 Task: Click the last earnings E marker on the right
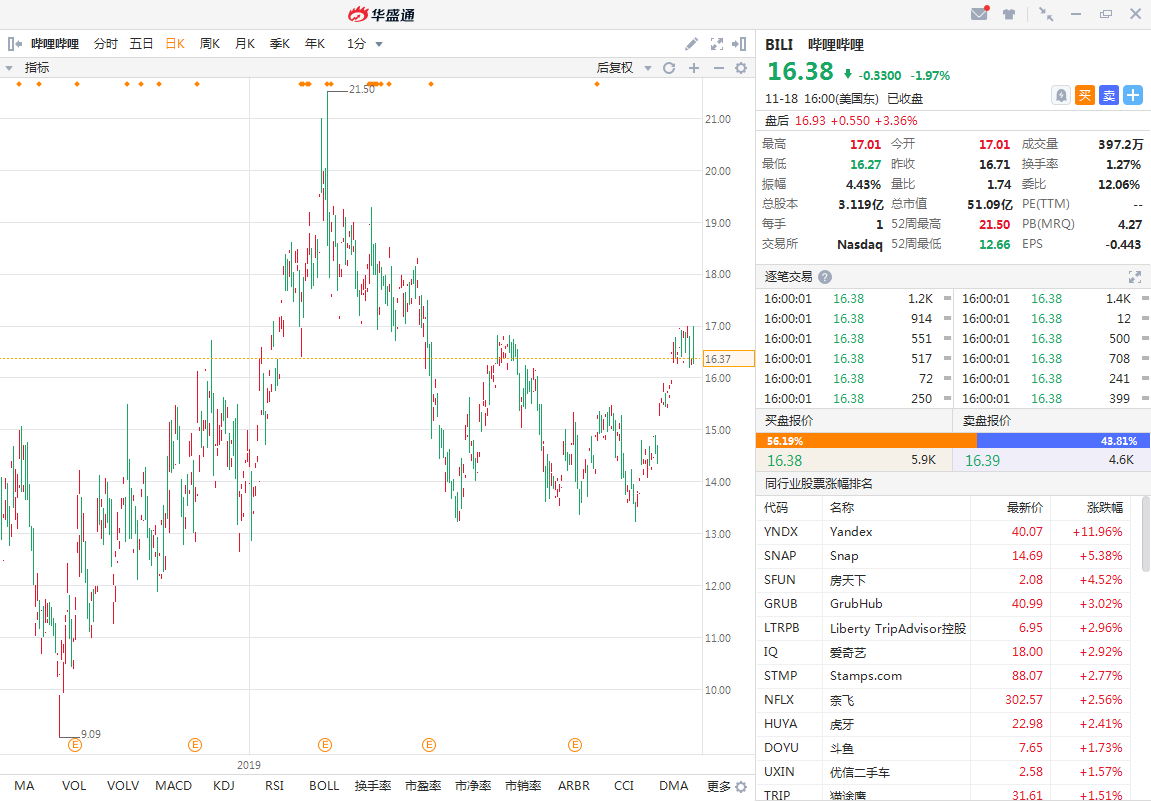[575, 745]
